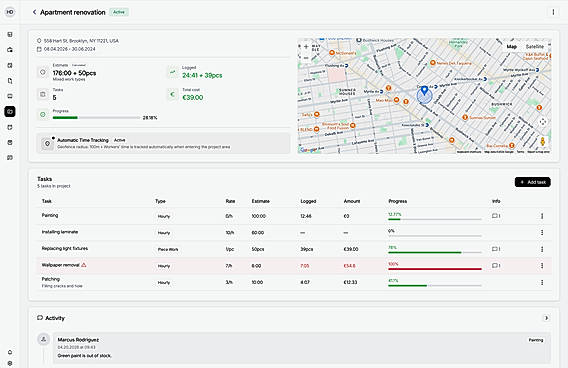Click the Add task button
This screenshot has width=568, height=368.
click(532, 182)
